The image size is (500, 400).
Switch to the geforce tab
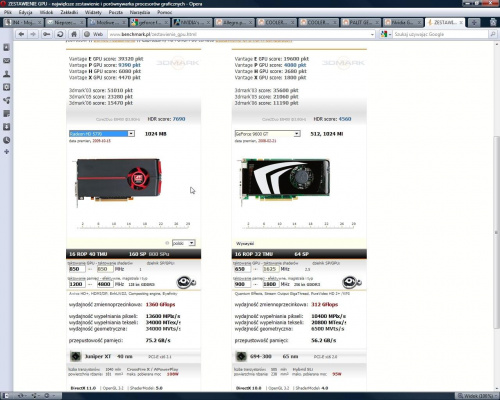pos(150,23)
